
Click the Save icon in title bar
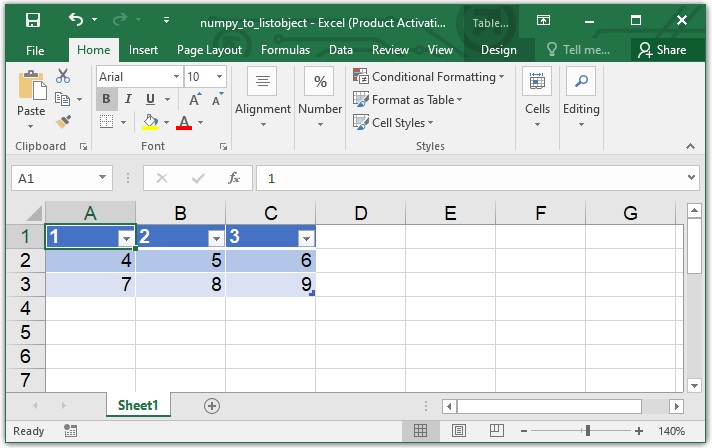click(x=32, y=20)
